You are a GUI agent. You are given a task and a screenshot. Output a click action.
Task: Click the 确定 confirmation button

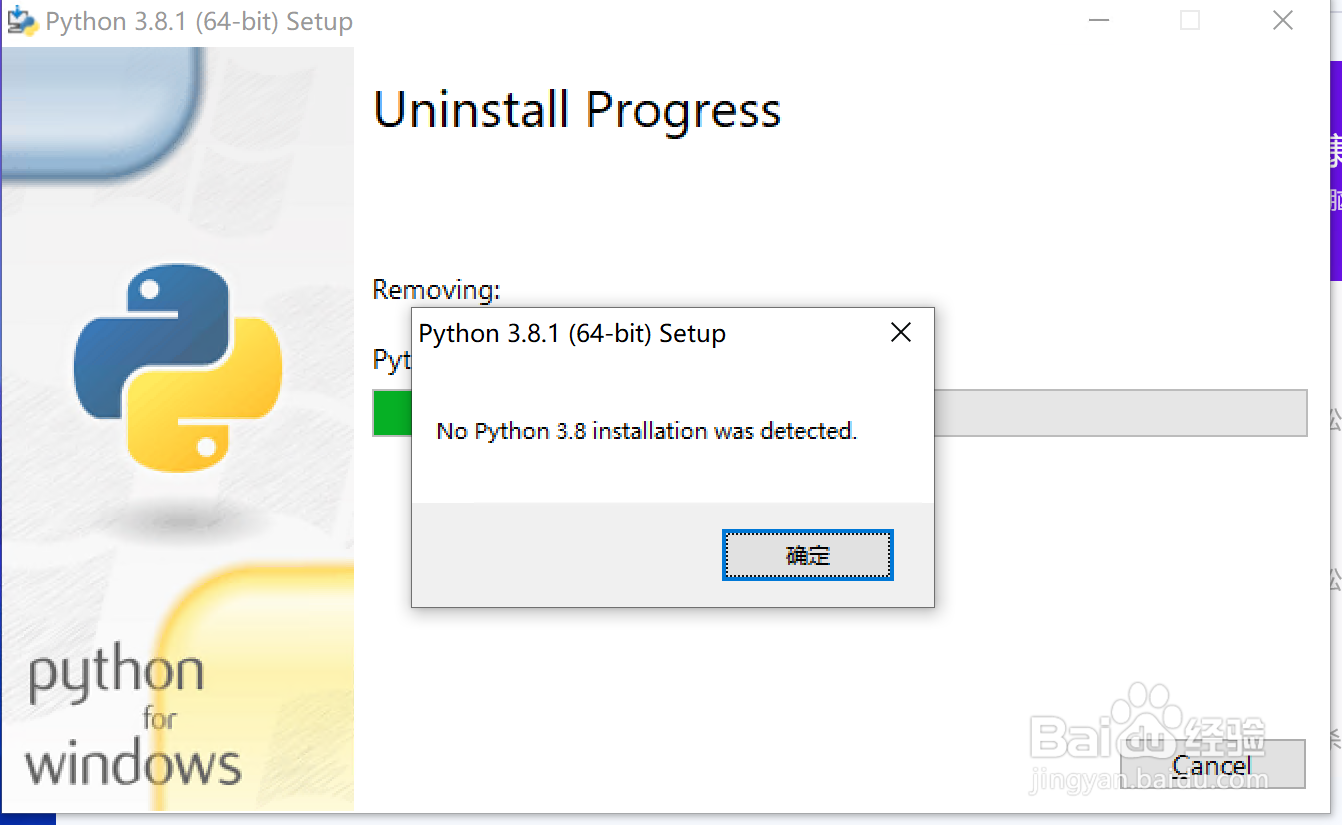[x=807, y=555]
